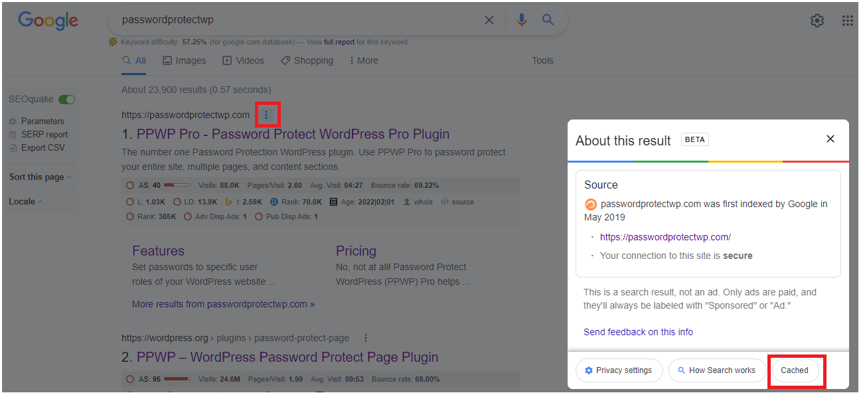Click the Cached button
This screenshot has width=862, height=395.
click(x=795, y=370)
